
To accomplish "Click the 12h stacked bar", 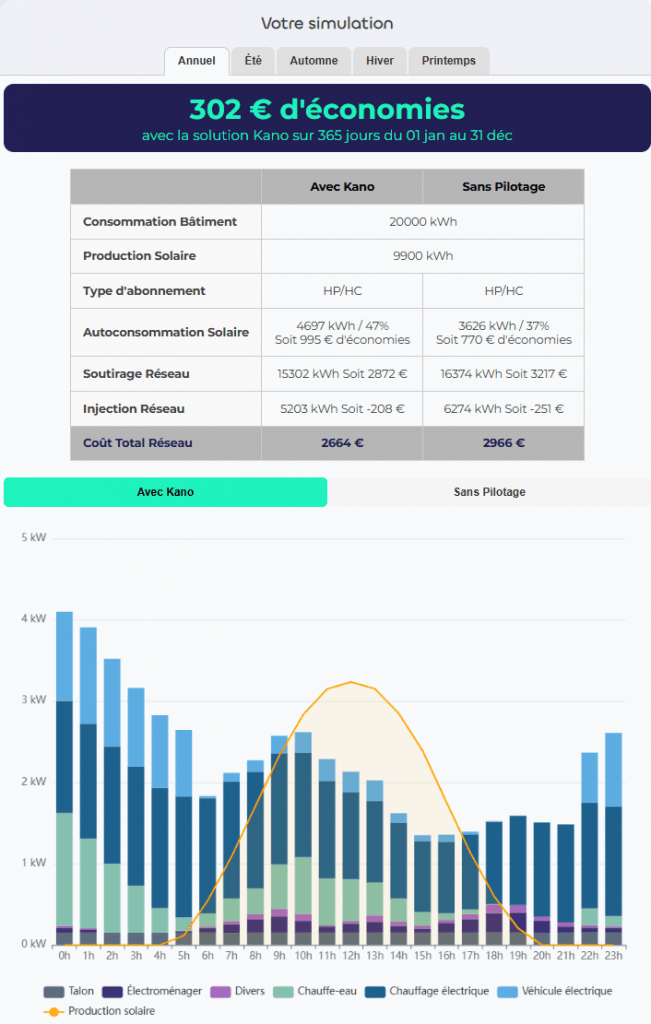I will tap(350, 860).
